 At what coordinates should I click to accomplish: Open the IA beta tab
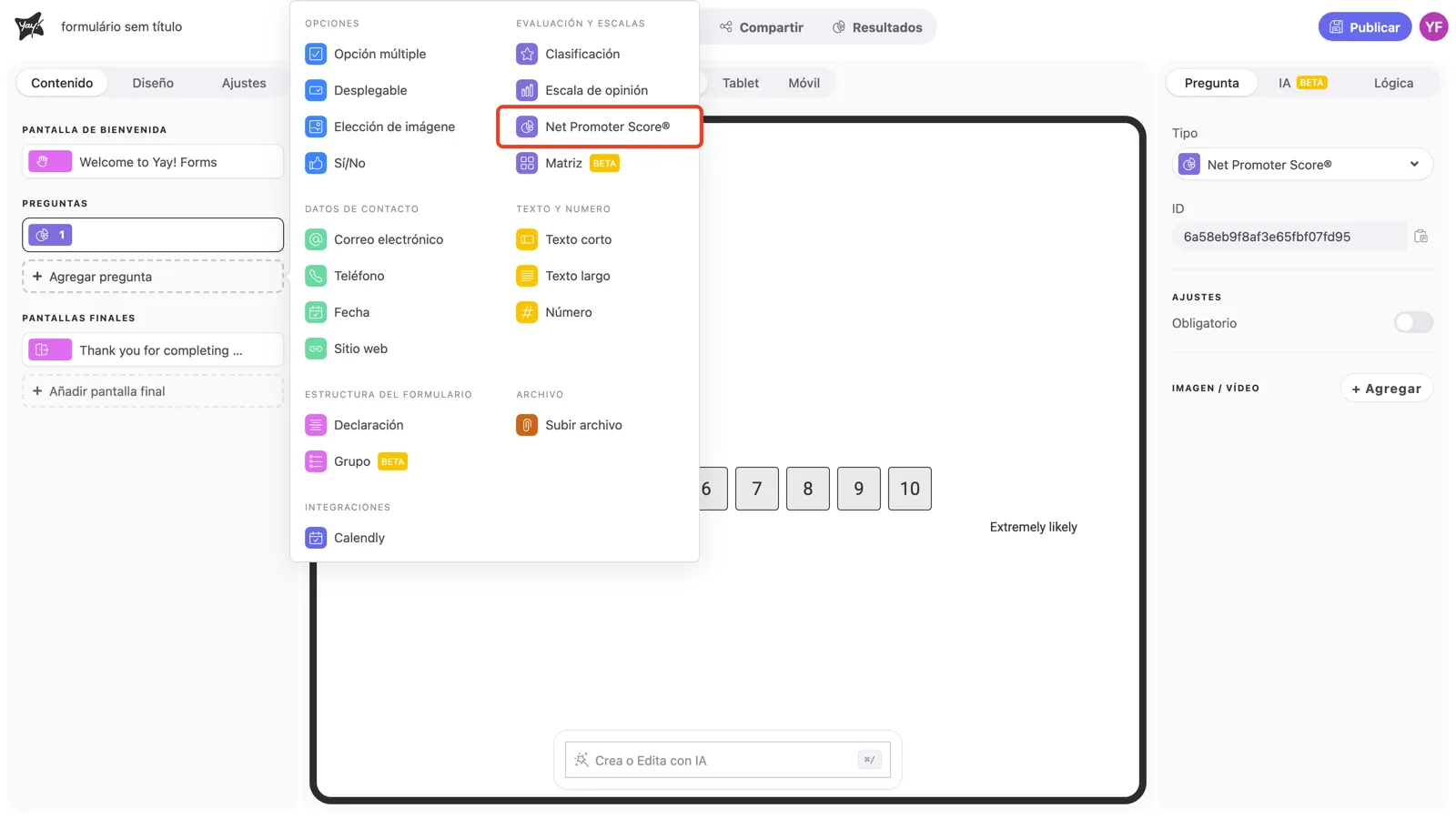click(1302, 83)
